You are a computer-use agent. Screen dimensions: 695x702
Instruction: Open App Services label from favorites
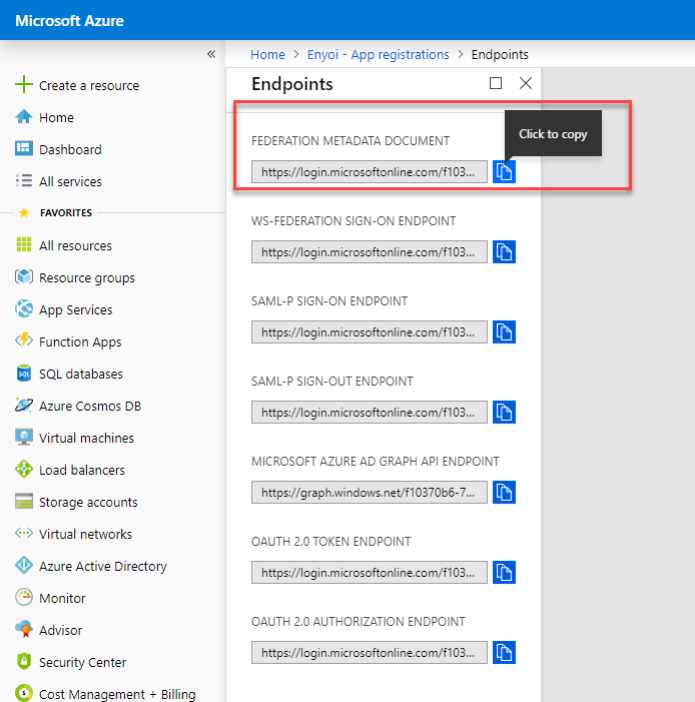tap(76, 310)
